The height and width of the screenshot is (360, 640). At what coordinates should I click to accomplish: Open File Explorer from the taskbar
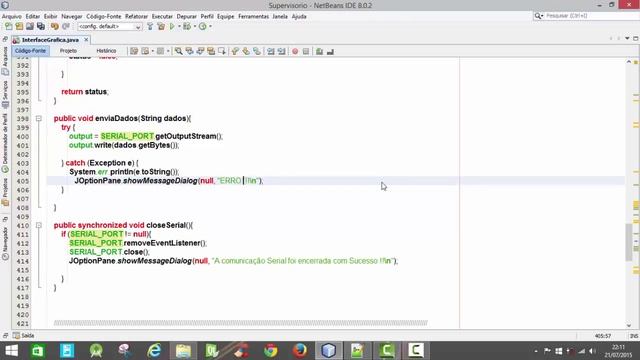tap(183, 351)
